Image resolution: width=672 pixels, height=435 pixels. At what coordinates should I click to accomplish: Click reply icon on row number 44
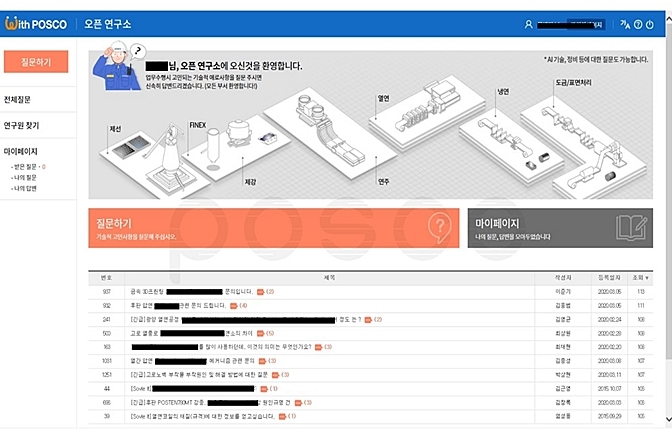coord(264,389)
